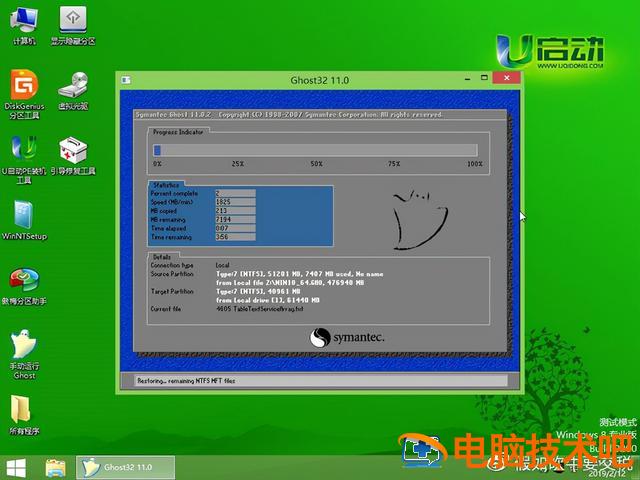This screenshot has width=640, height=480.
Task: Click the Speed (MB/min) value 1825
Action: (236, 202)
